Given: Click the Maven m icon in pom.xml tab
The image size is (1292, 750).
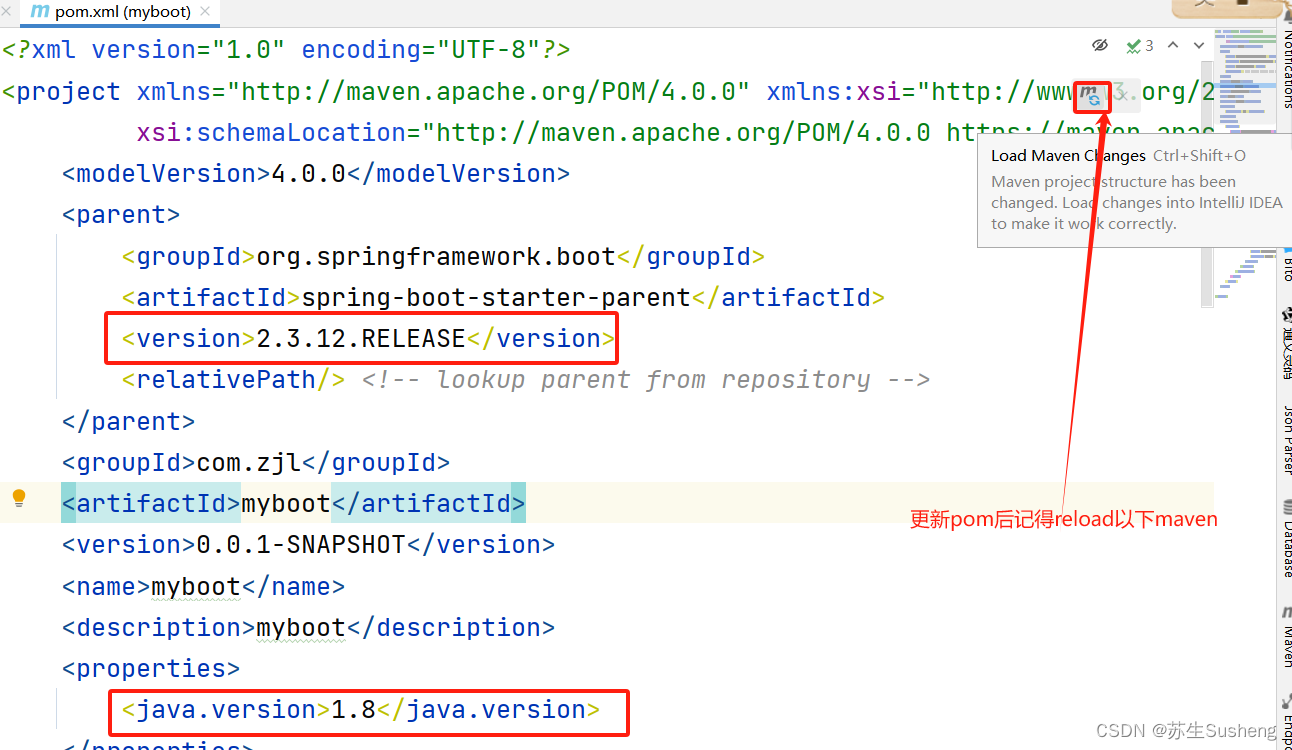Looking at the screenshot, I should (x=39, y=12).
